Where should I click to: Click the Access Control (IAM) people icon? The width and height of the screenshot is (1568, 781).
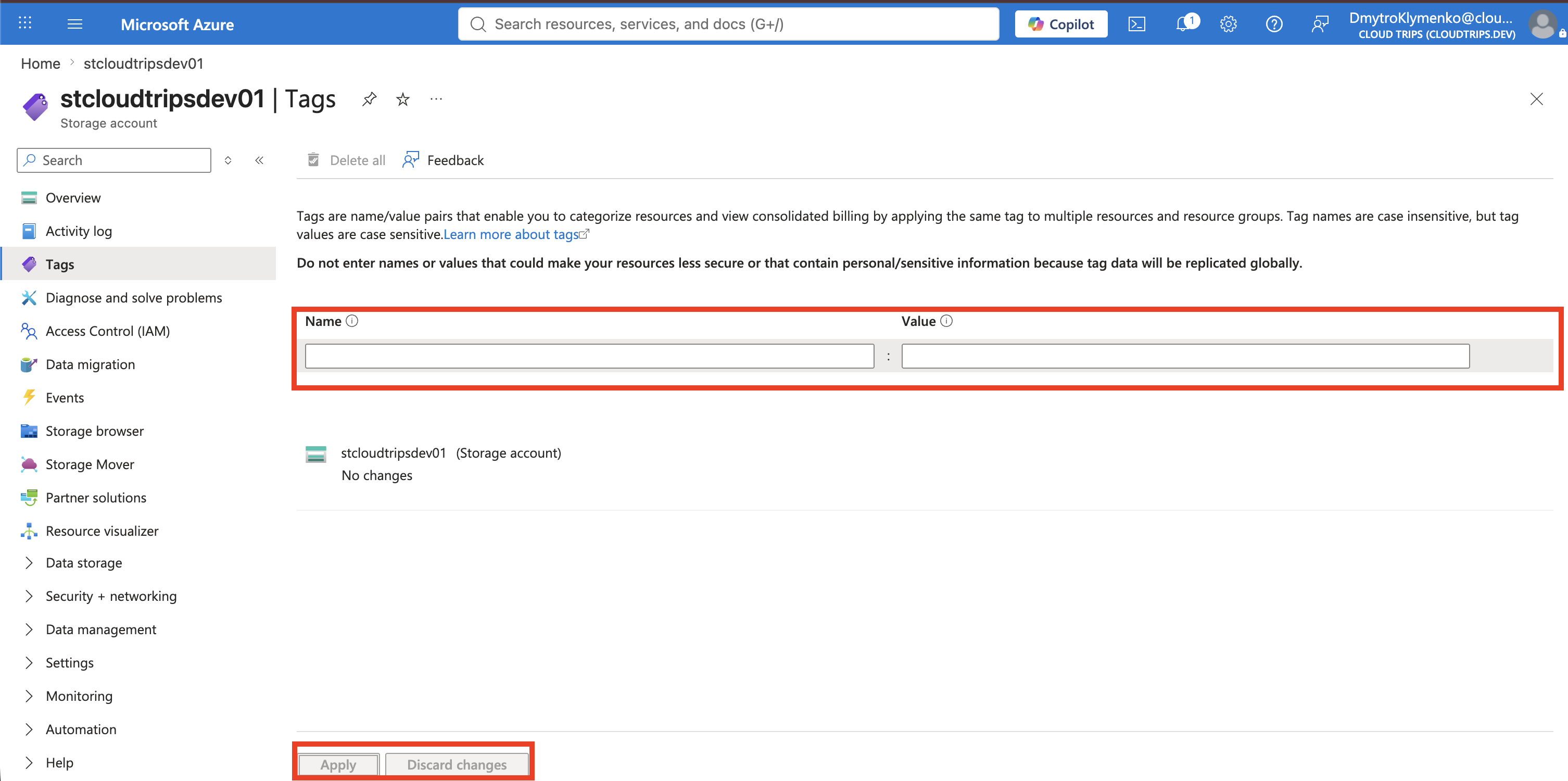click(x=29, y=331)
